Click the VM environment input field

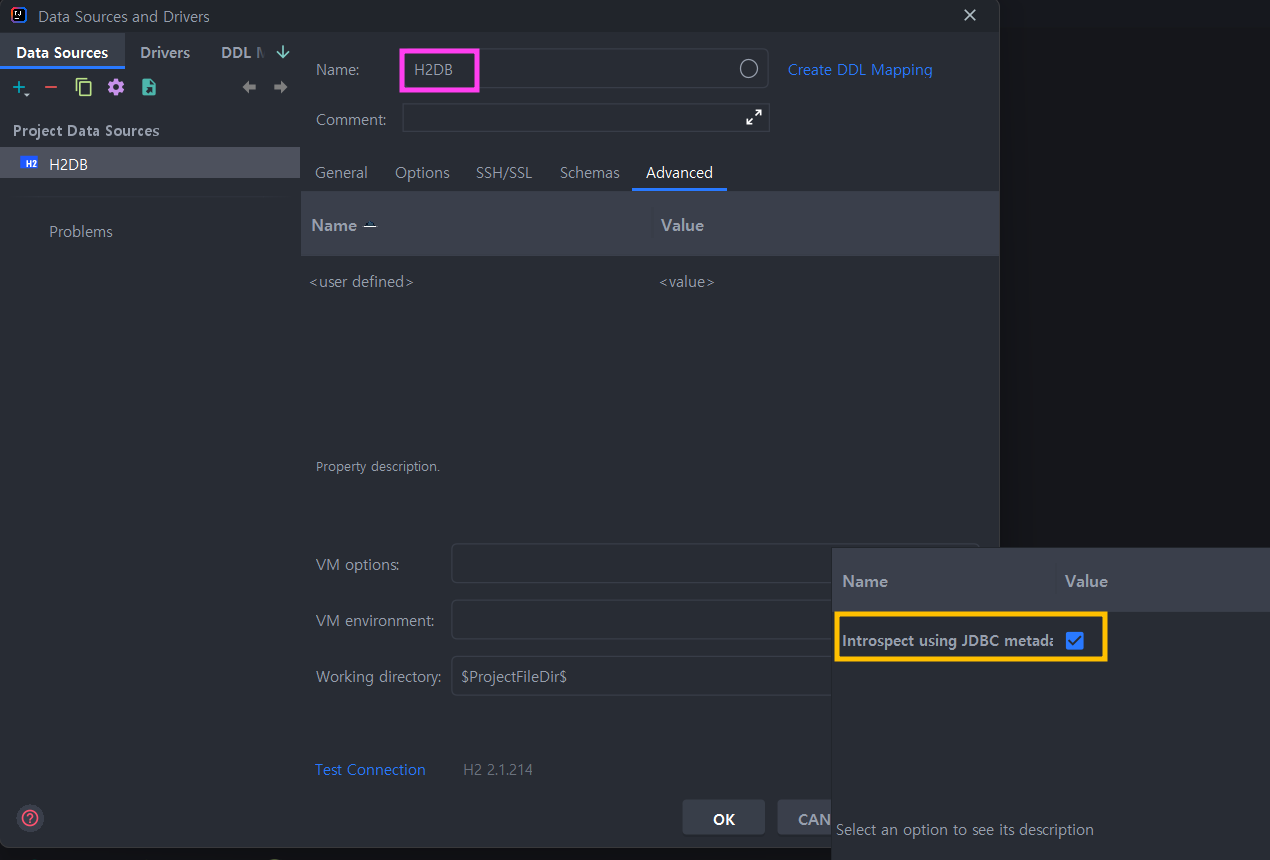[x=642, y=620]
